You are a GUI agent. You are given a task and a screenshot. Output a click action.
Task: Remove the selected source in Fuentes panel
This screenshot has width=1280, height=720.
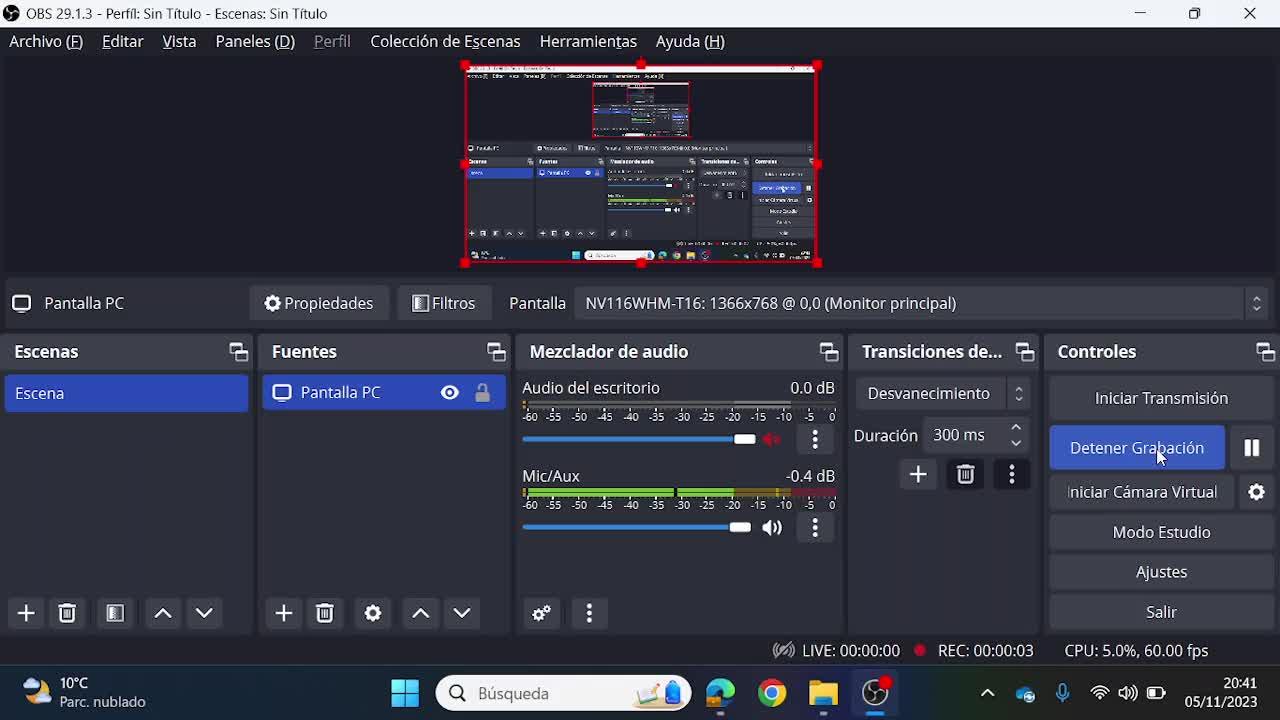click(325, 613)
